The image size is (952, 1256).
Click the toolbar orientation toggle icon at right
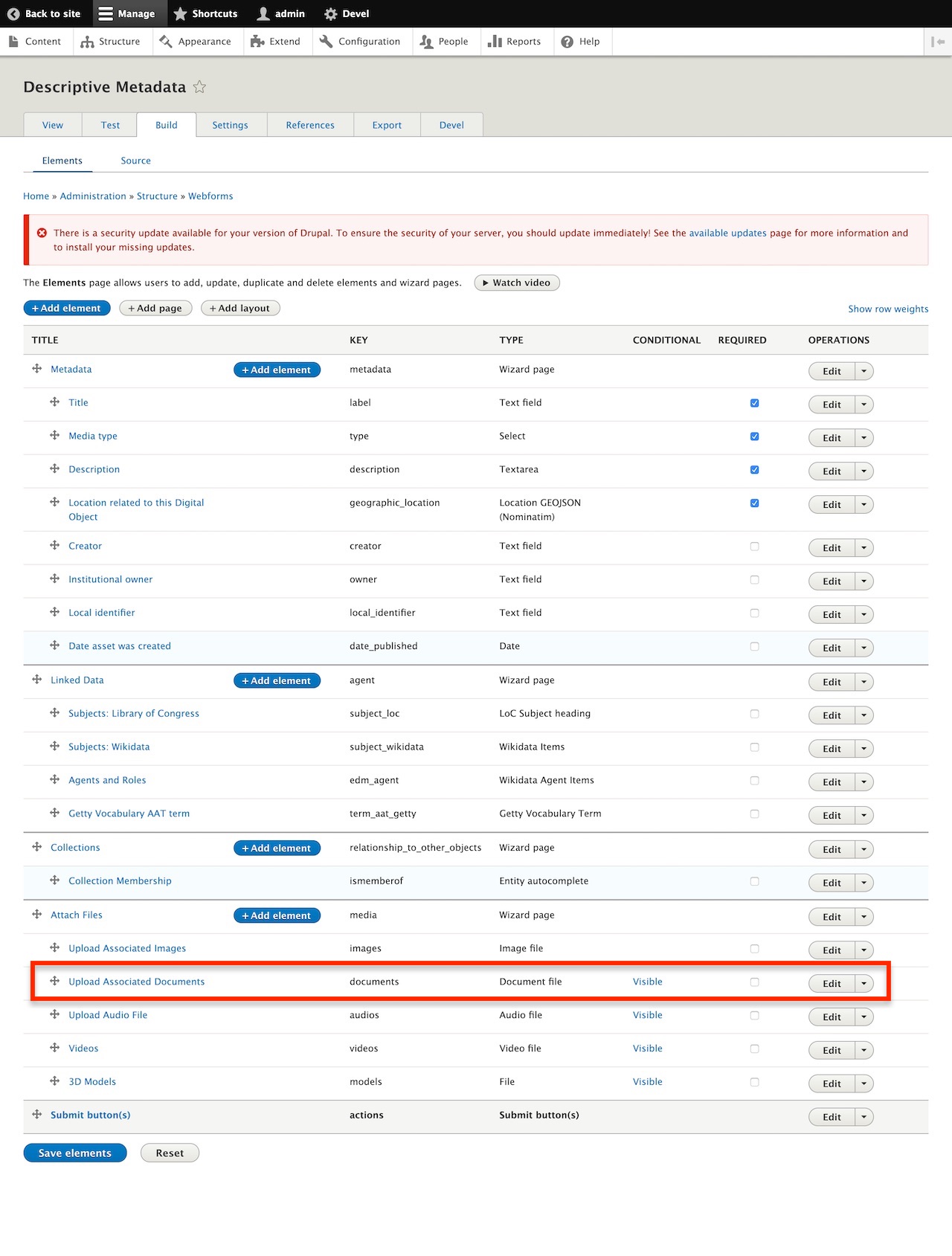coord(937,42)
